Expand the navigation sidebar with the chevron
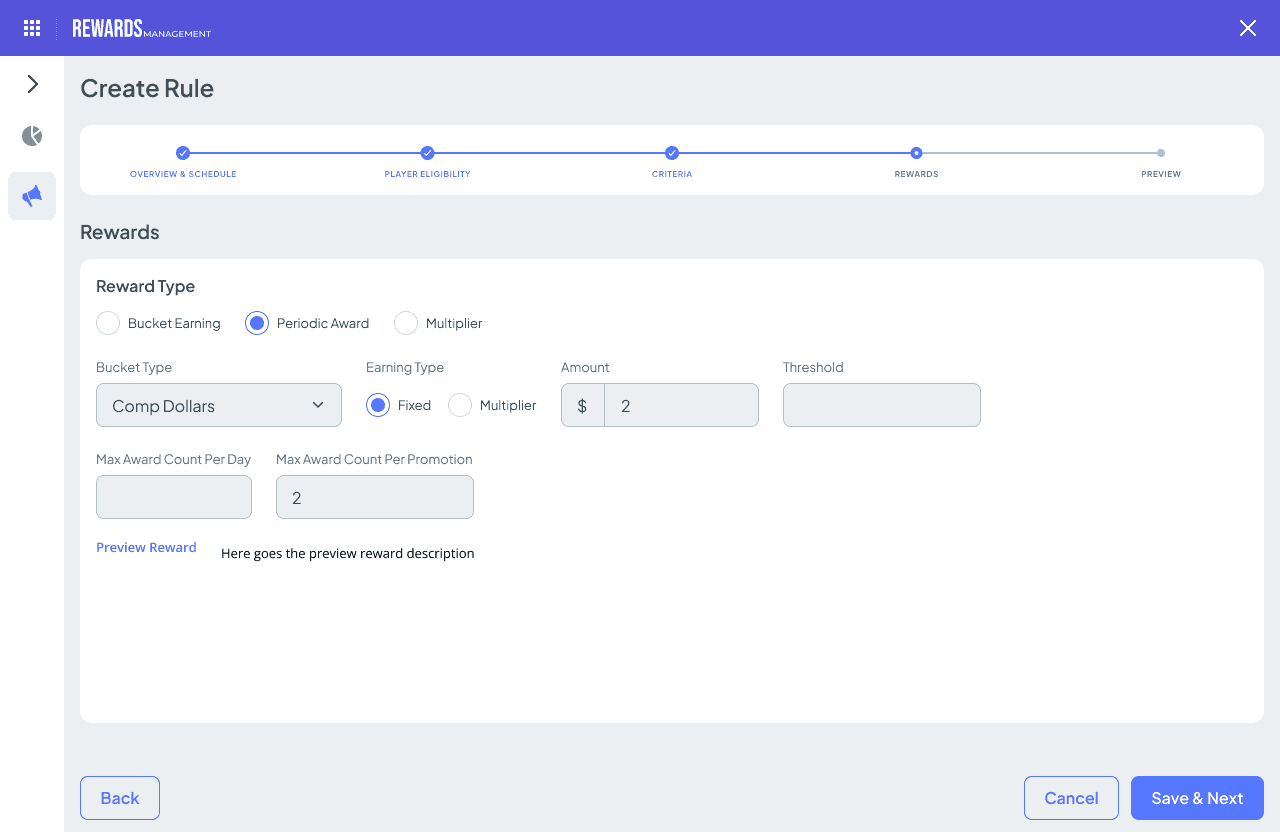The height and width of the screenshot is (832, 1280). [31, 84]
